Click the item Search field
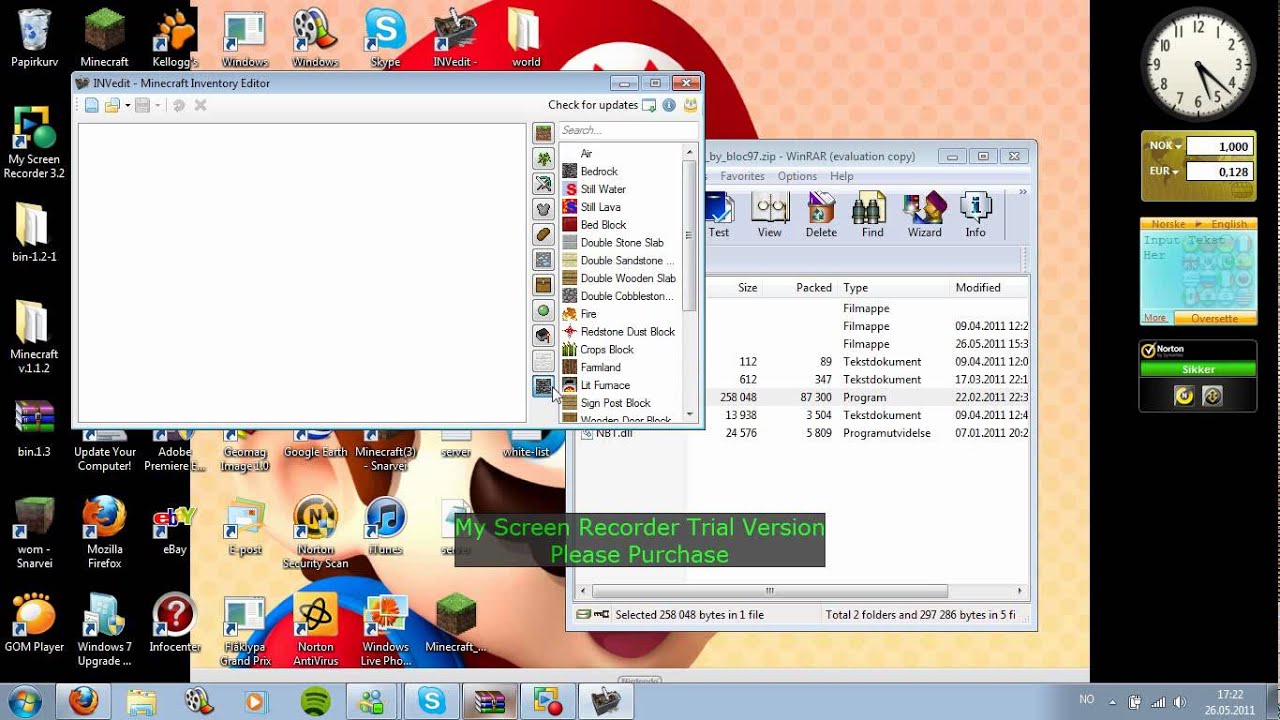The width and height of the screenshot is (1280, 720). (x=628, y=130)
